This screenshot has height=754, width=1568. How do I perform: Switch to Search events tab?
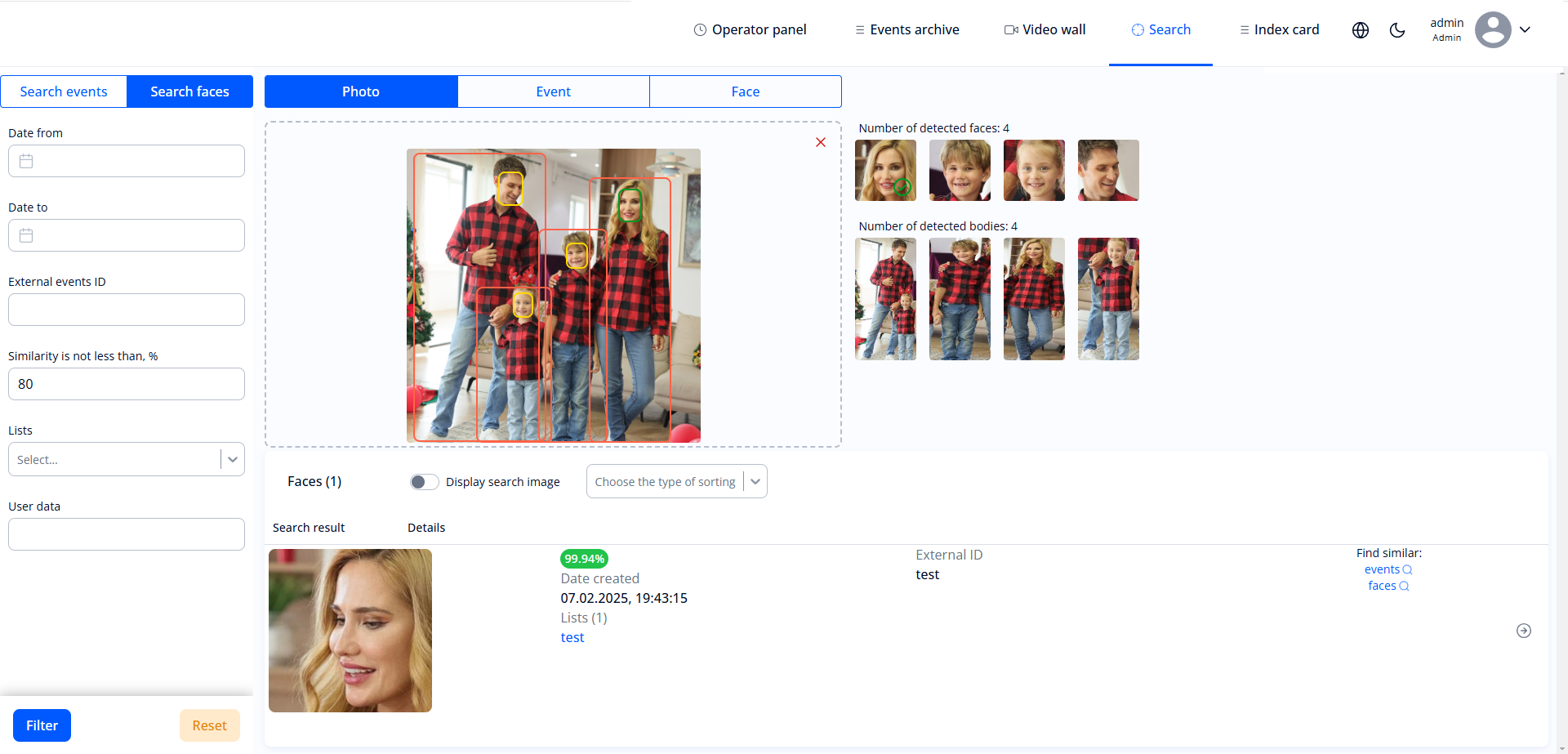pyautogui.click(x=64, y=91)
